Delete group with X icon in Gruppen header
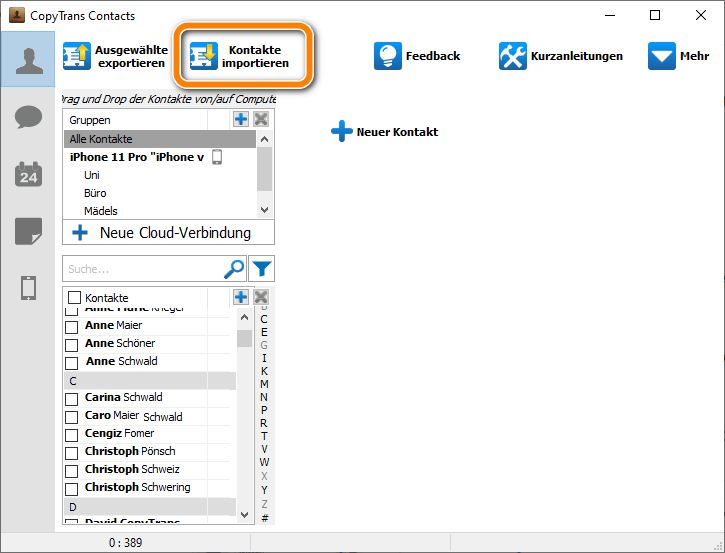The image size is (725, 553). [x=261, y=119]
